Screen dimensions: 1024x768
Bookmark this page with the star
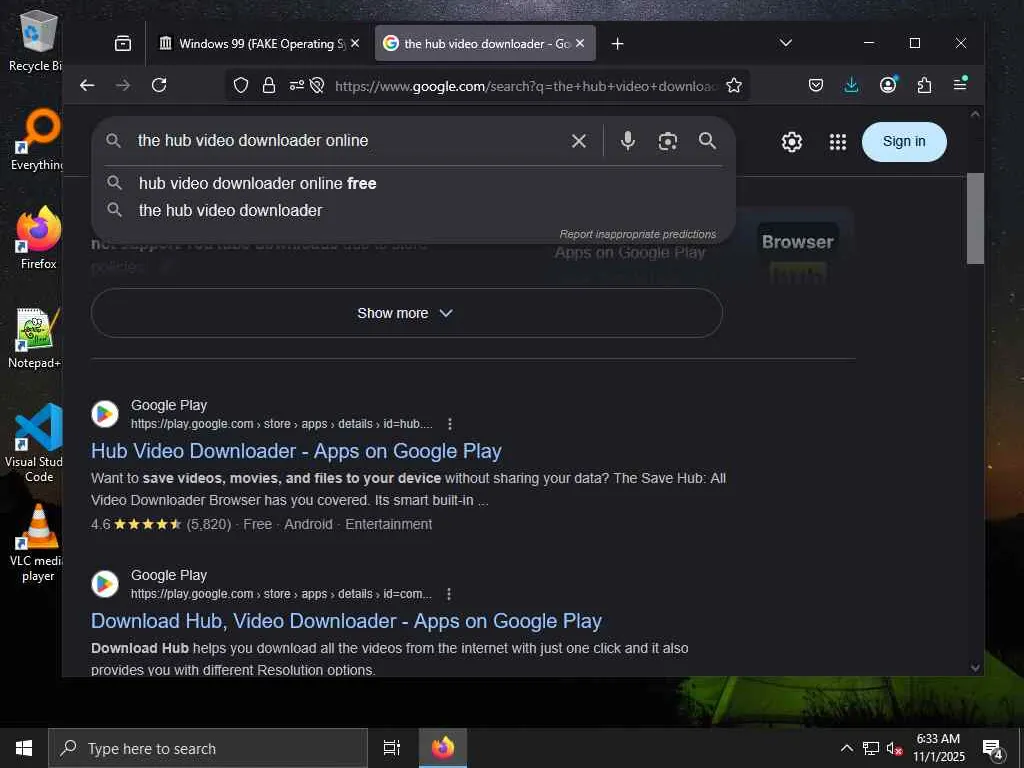(734, 86)
